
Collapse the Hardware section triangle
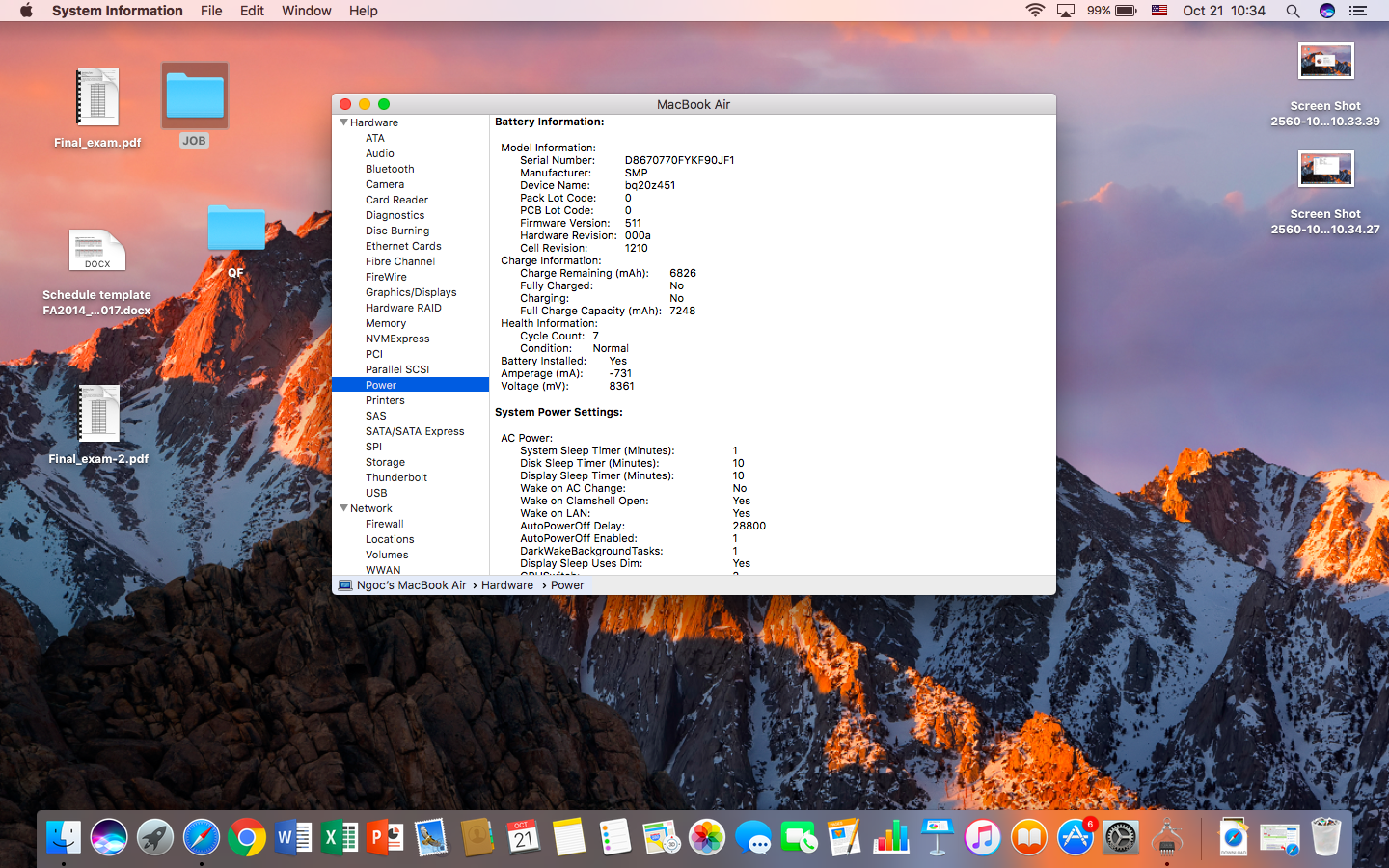click(343, 122)
